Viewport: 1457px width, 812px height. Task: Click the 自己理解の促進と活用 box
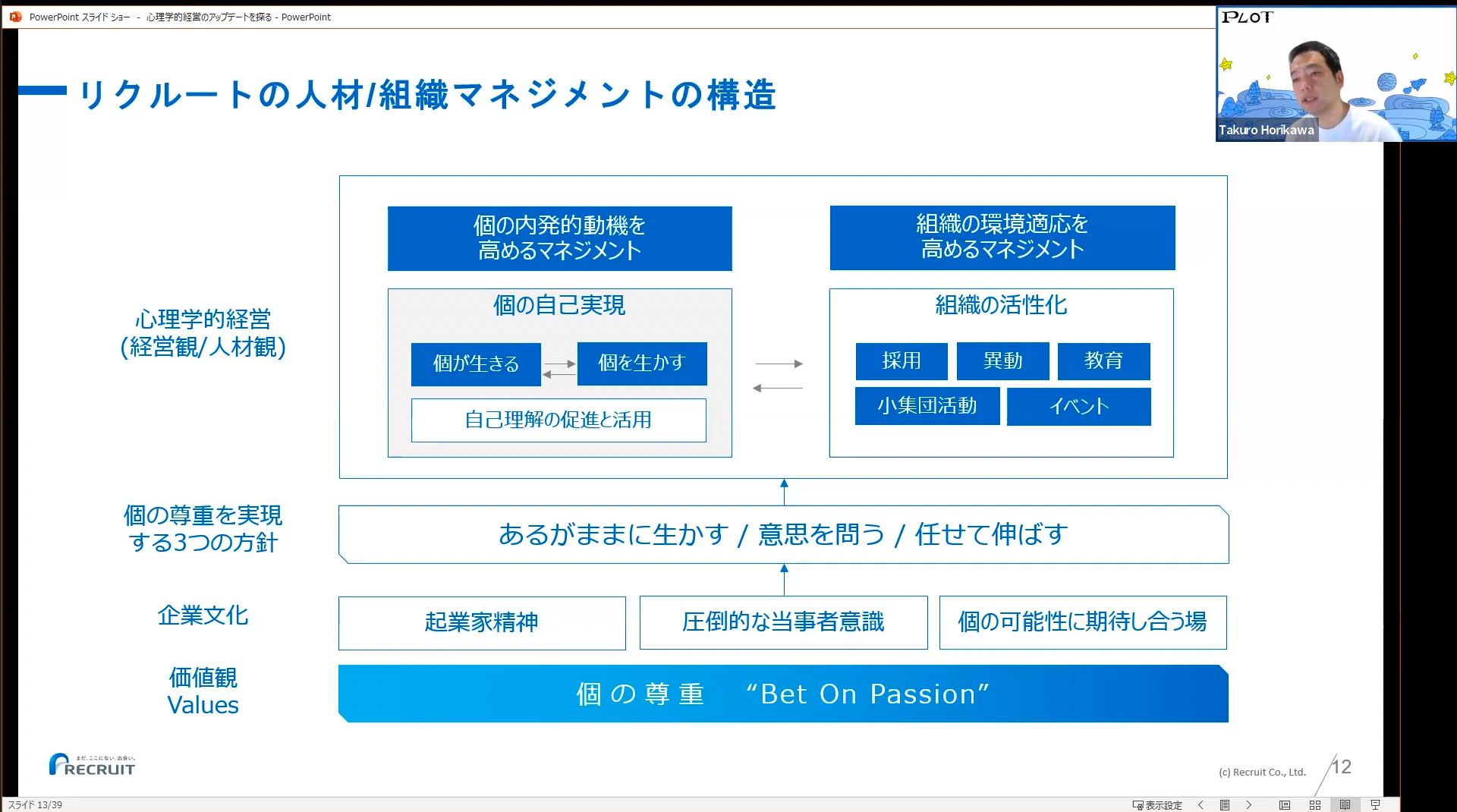coord(559,420)
